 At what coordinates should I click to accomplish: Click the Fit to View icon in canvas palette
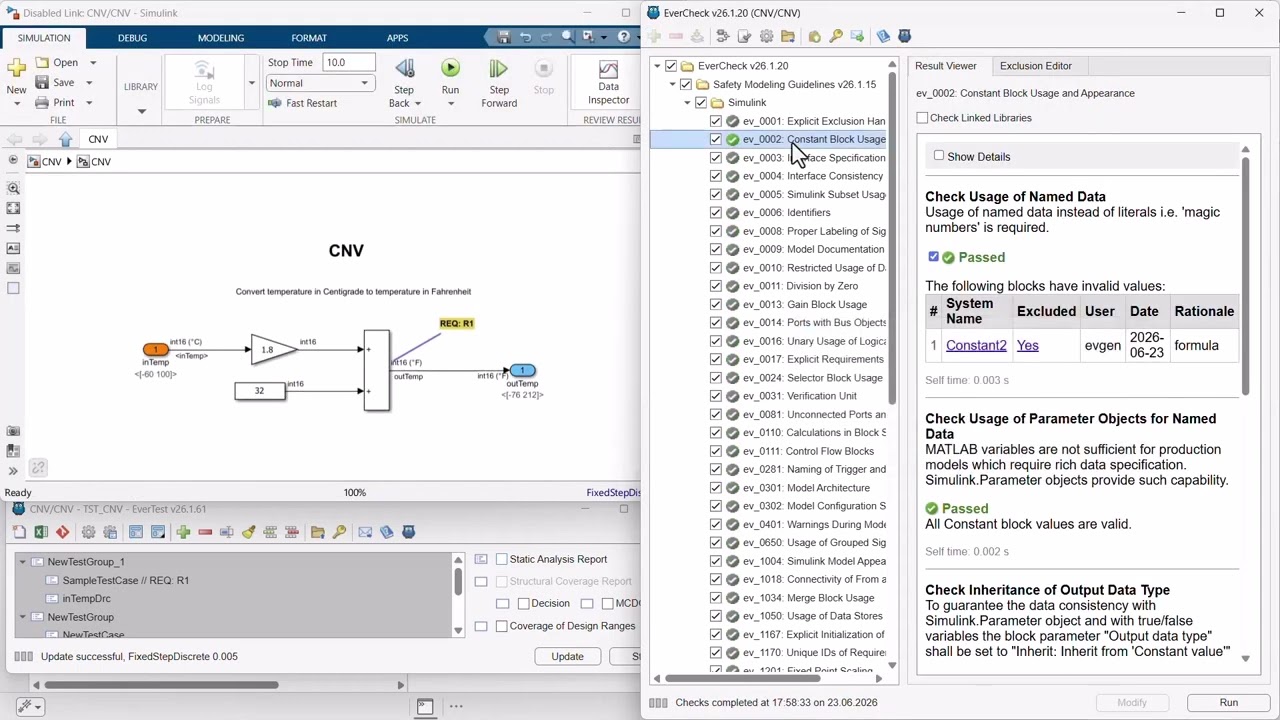13,208
